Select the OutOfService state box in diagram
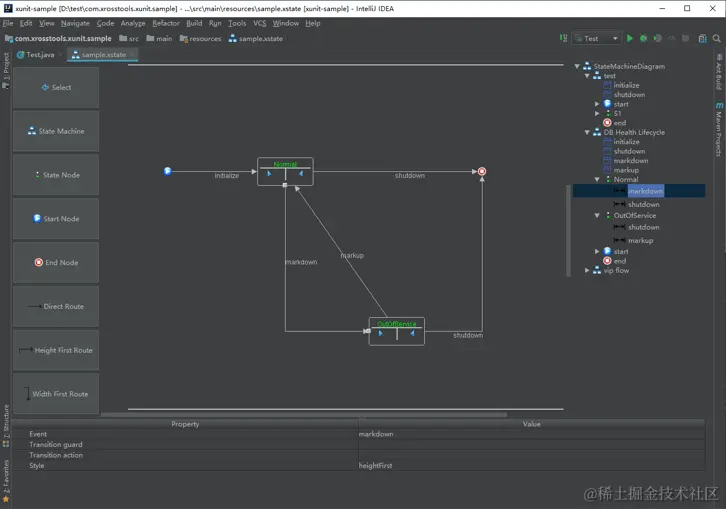 pyautogui.click(x=397, y=331)
